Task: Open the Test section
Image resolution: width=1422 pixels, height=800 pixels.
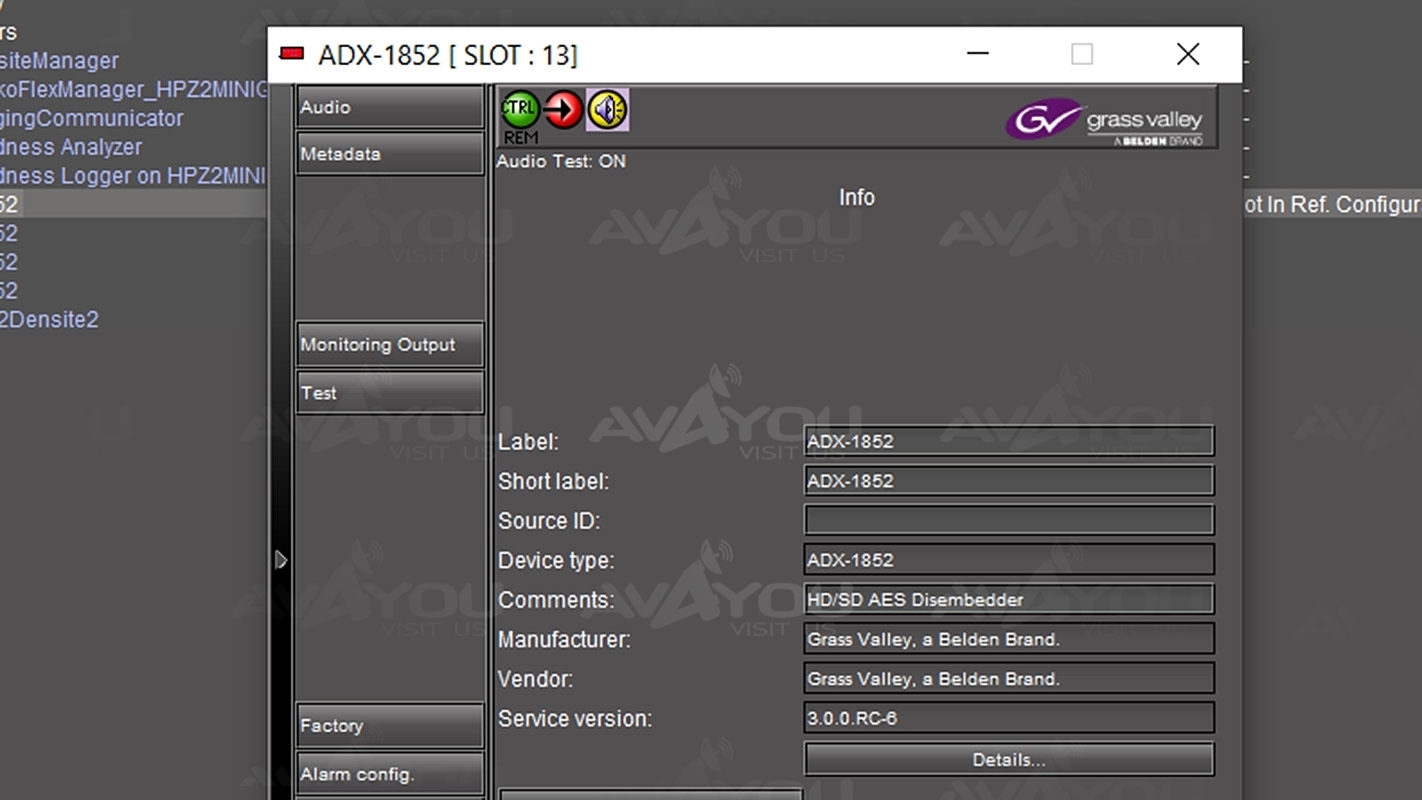Action: click(x=389, y=393)
